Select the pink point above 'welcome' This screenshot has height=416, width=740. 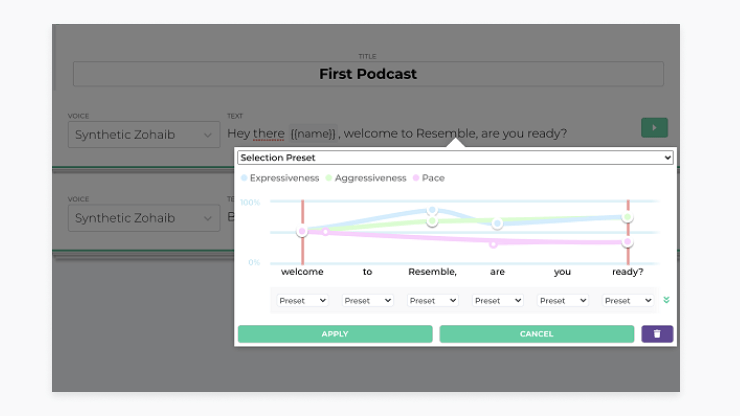(302, 231)
